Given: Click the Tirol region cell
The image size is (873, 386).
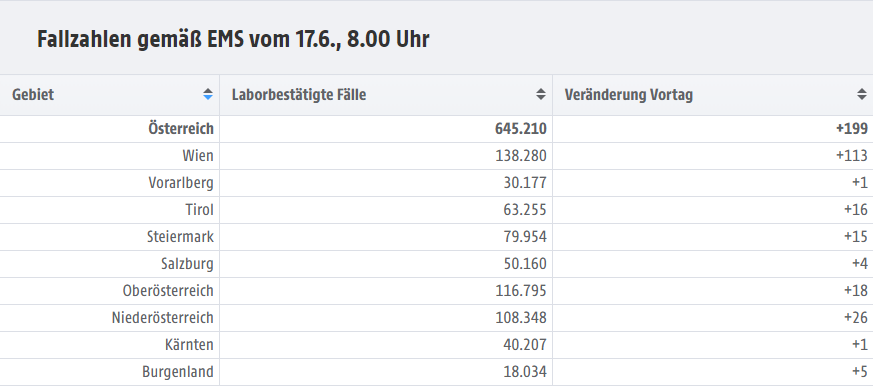Looking at the screenshot, I should coord(110,210).
